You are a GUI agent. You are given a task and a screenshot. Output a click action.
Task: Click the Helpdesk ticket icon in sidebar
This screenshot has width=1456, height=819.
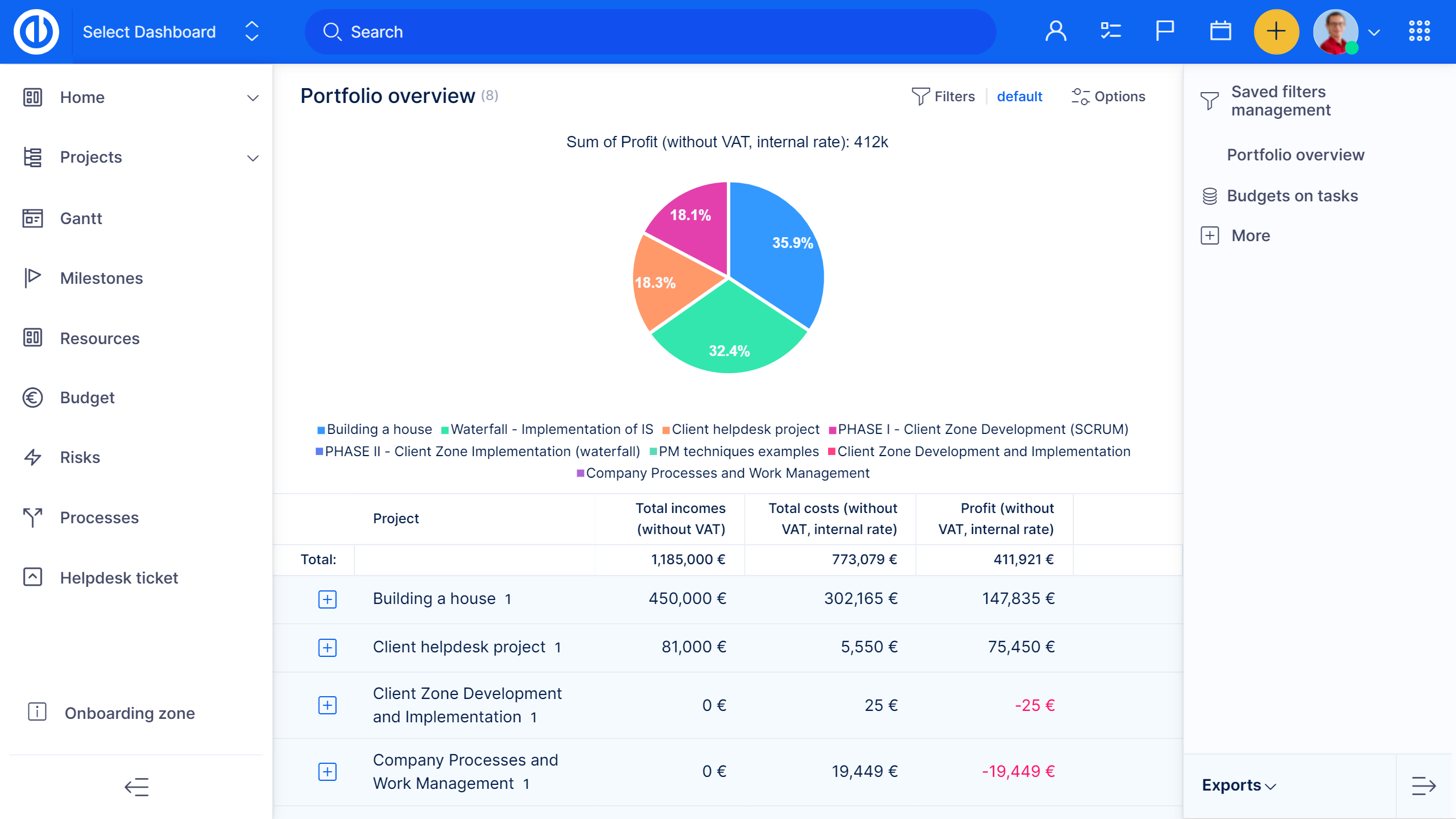32,577
